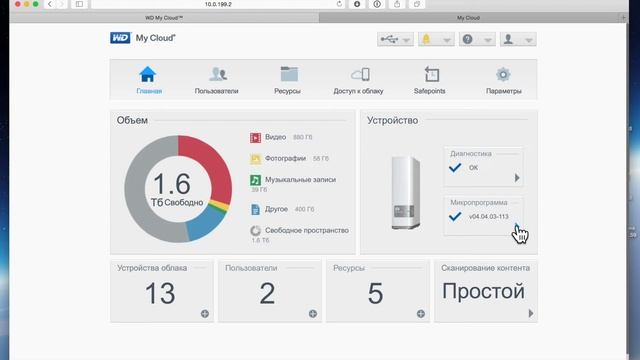
Task: Open the Пользователи users icon
Action: (218, 74)
